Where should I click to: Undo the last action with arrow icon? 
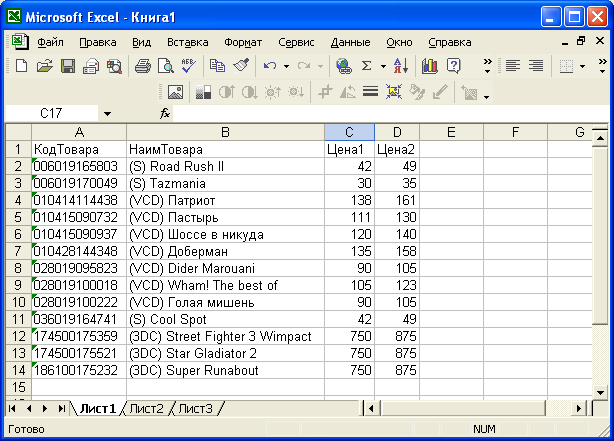click(270, 66)
